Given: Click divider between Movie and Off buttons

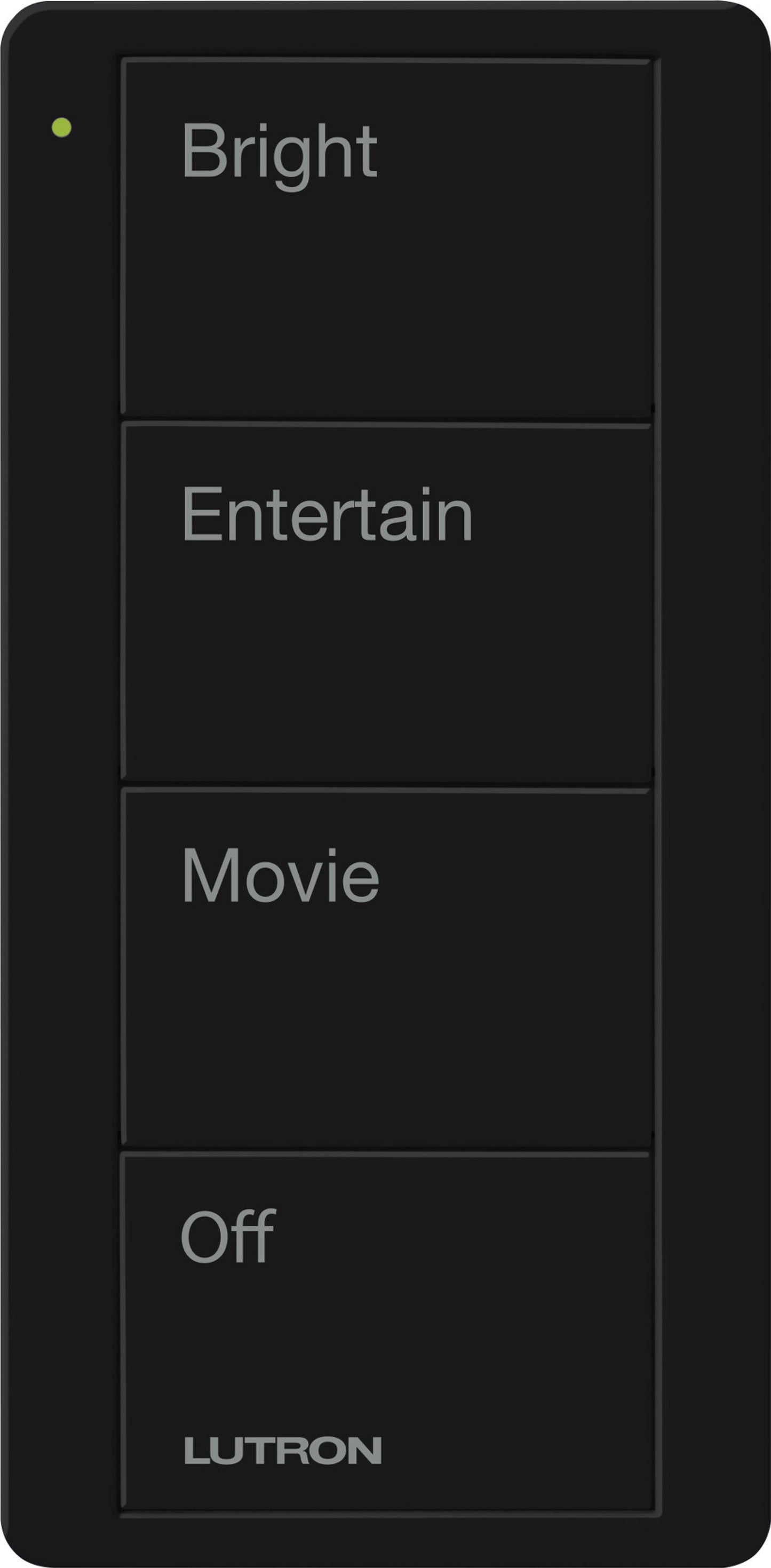Looking at the screenshot, I should (387, 1149).
